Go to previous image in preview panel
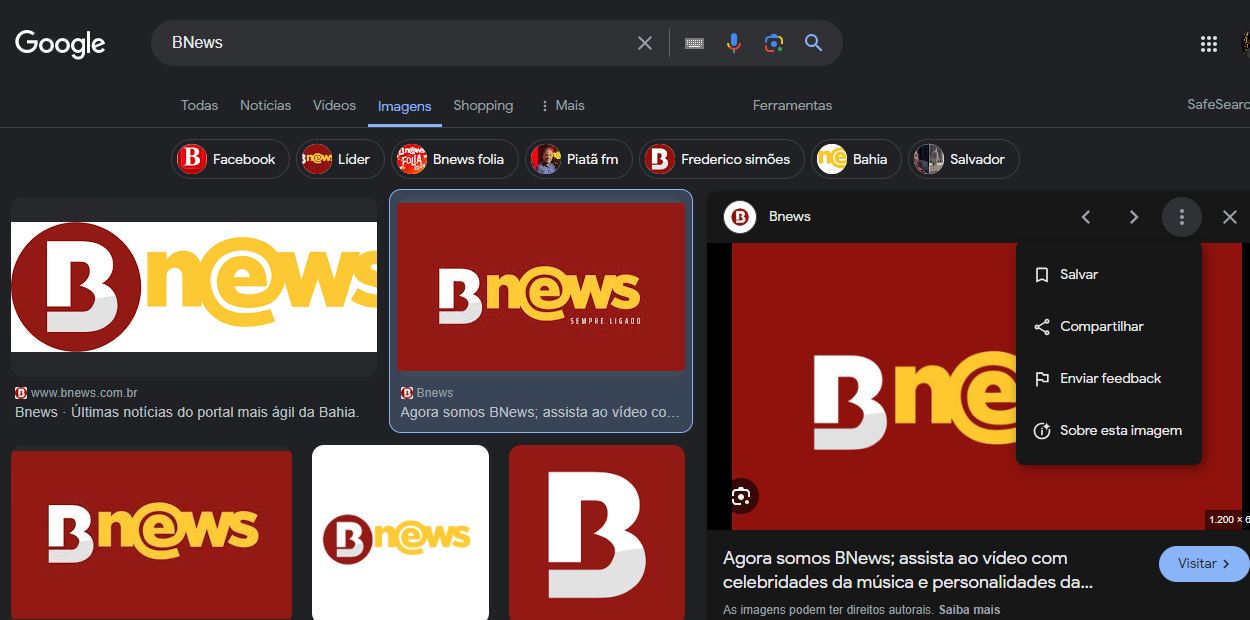 point(1086,217)
